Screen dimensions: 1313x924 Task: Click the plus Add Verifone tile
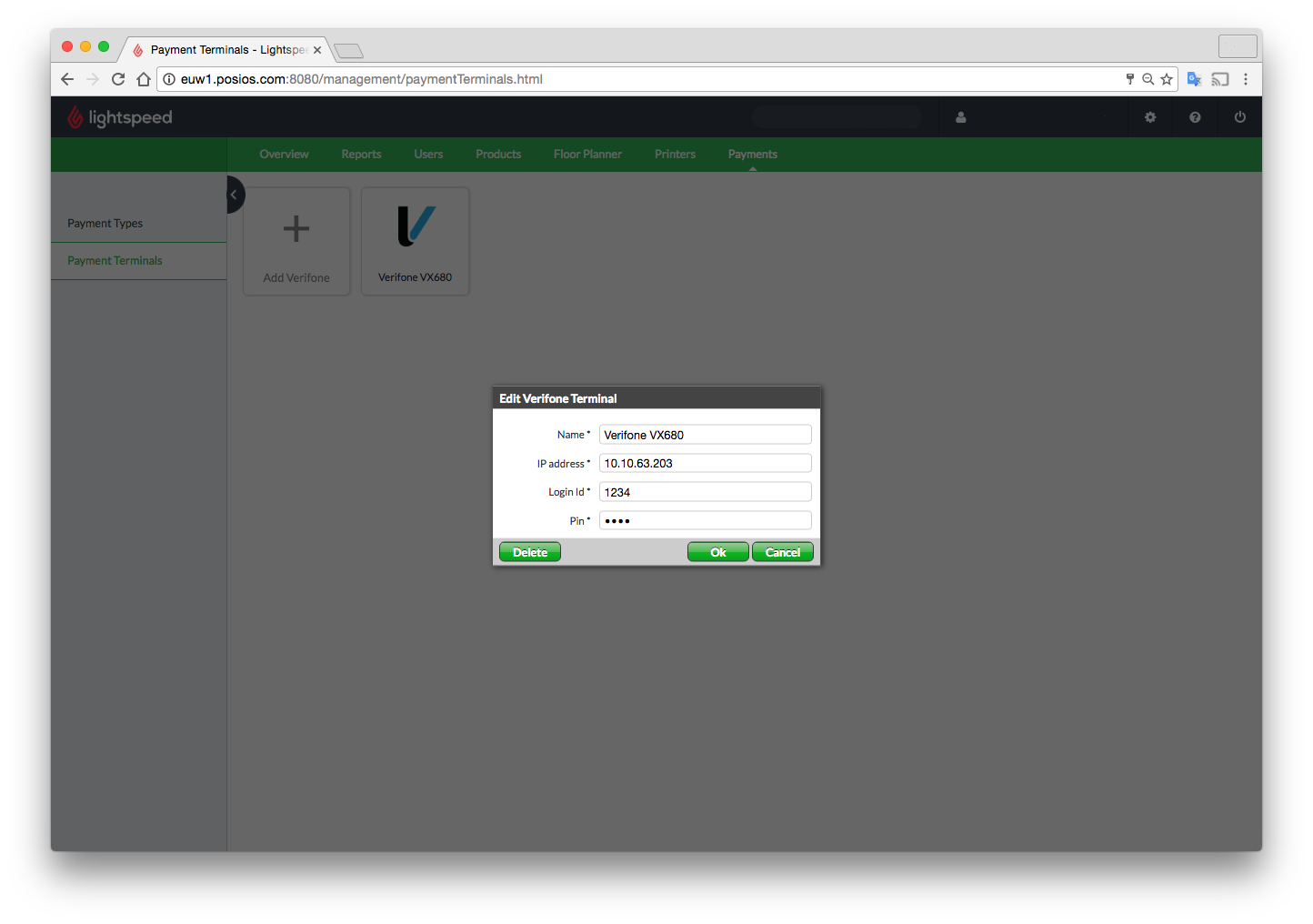tap(296, 241)
